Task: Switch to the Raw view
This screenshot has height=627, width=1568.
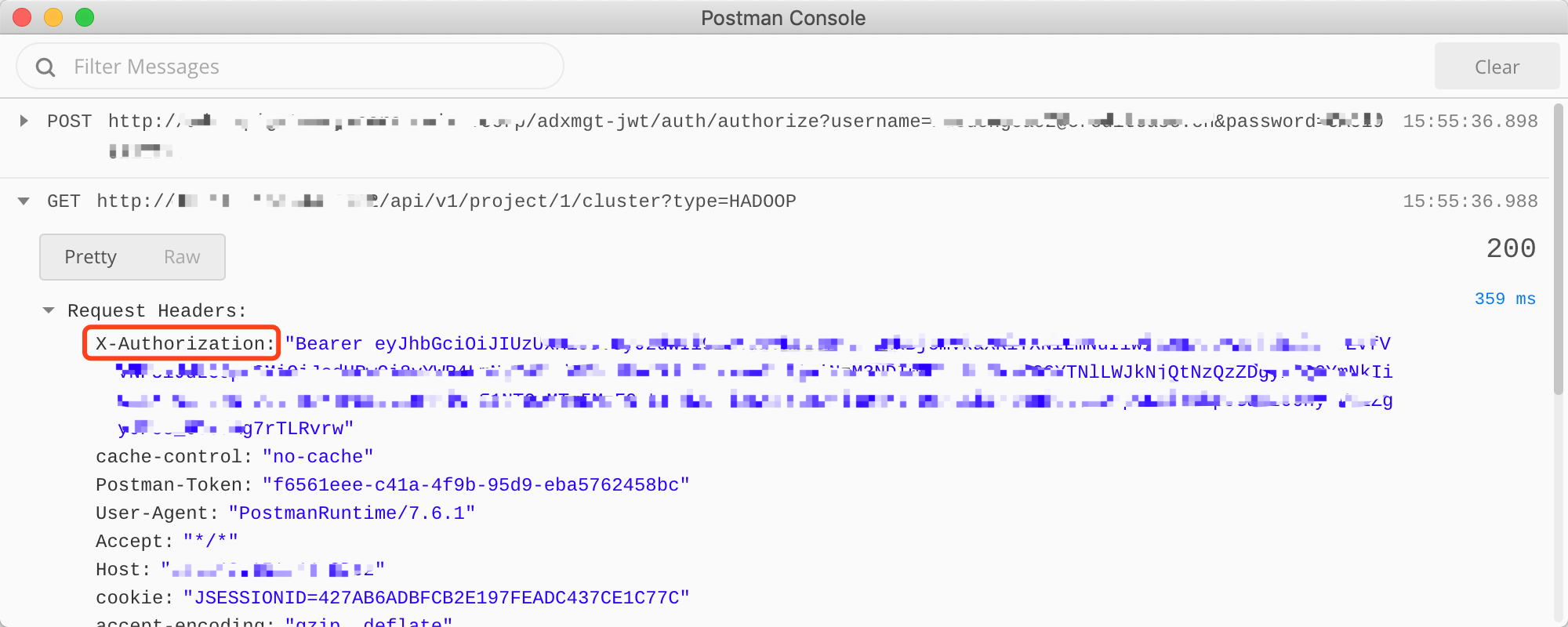Action: (182, 256)
